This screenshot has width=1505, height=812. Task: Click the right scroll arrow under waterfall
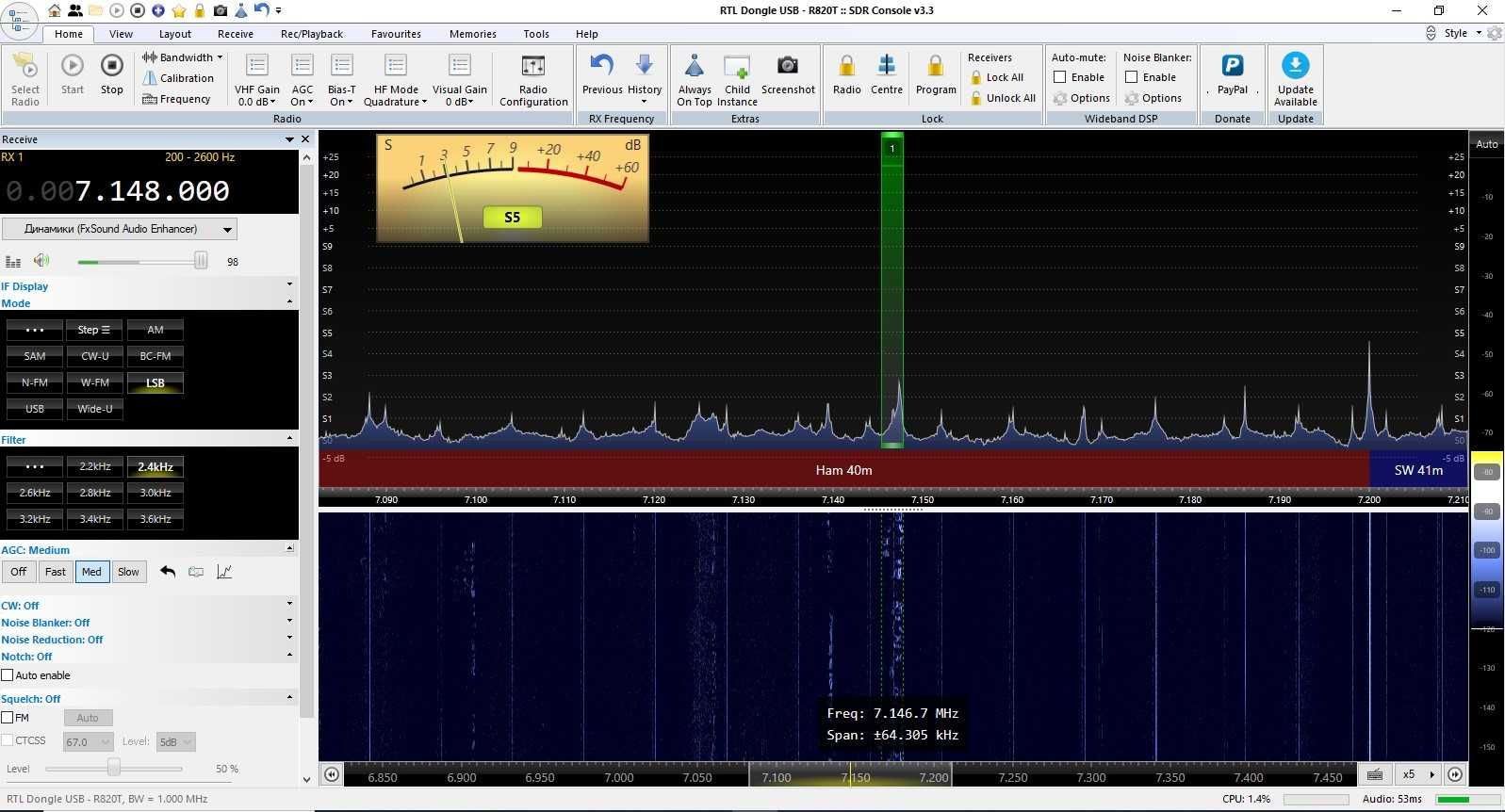[x=1455, y=774]
